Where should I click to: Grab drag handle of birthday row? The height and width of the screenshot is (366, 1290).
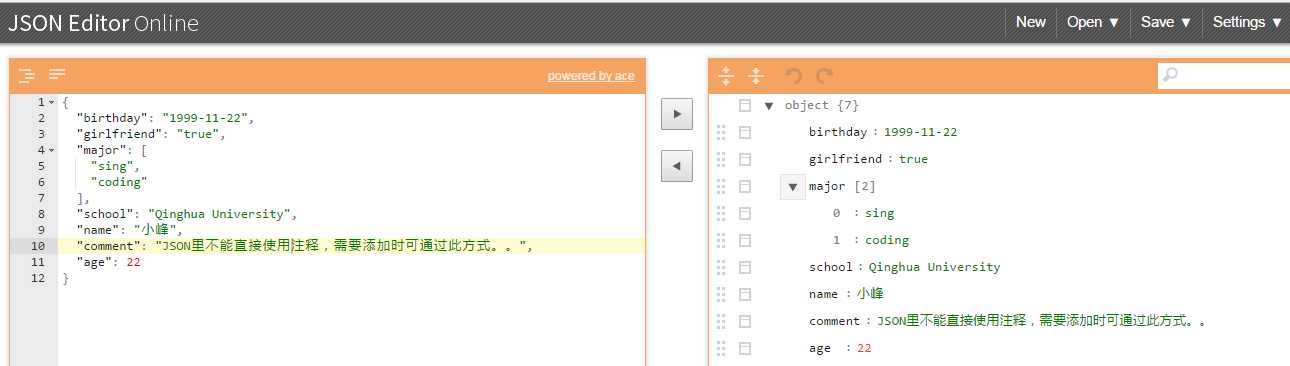tap(721, 132)
